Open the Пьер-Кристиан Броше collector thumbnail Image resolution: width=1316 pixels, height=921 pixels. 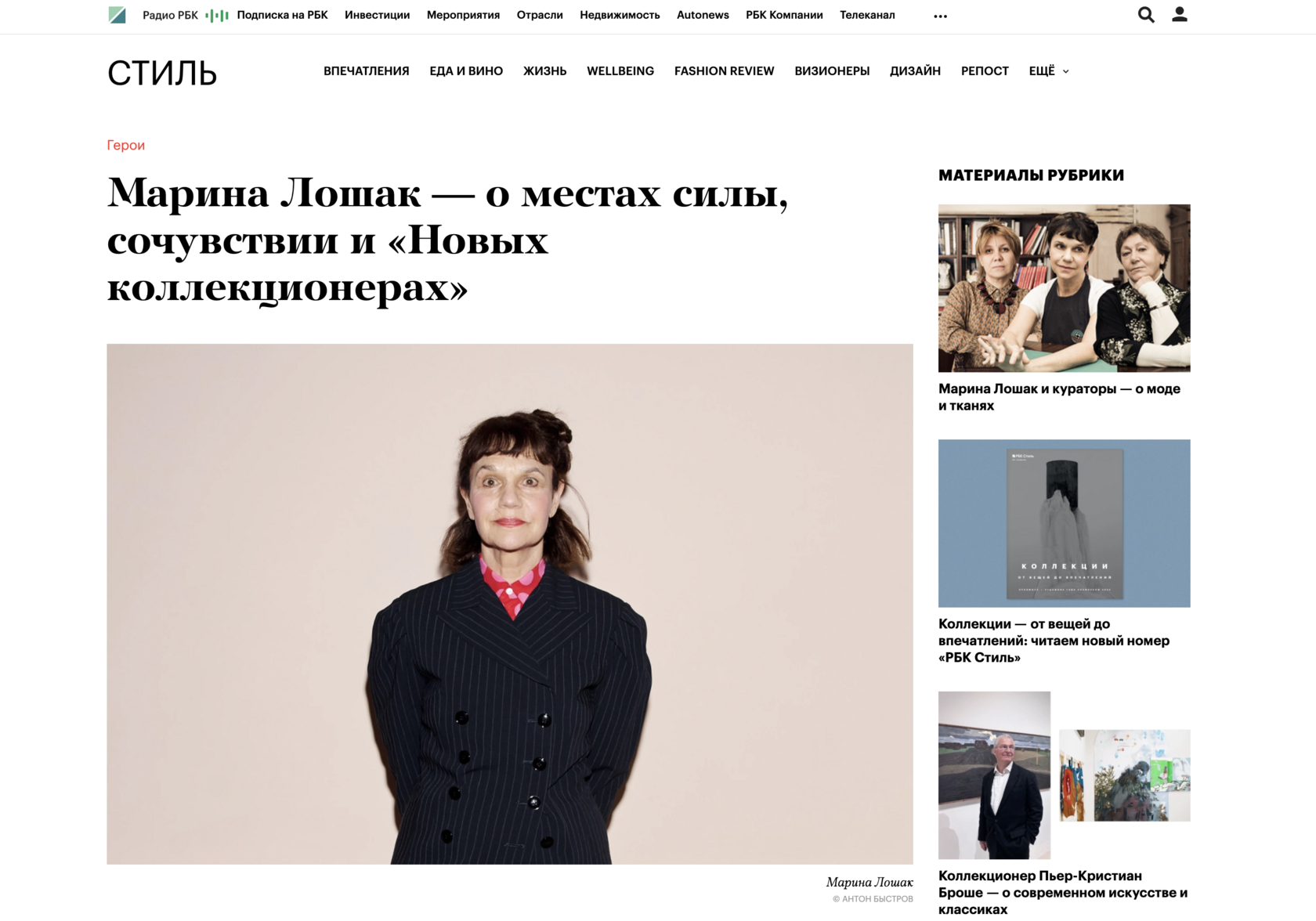tap(1065, 775)
